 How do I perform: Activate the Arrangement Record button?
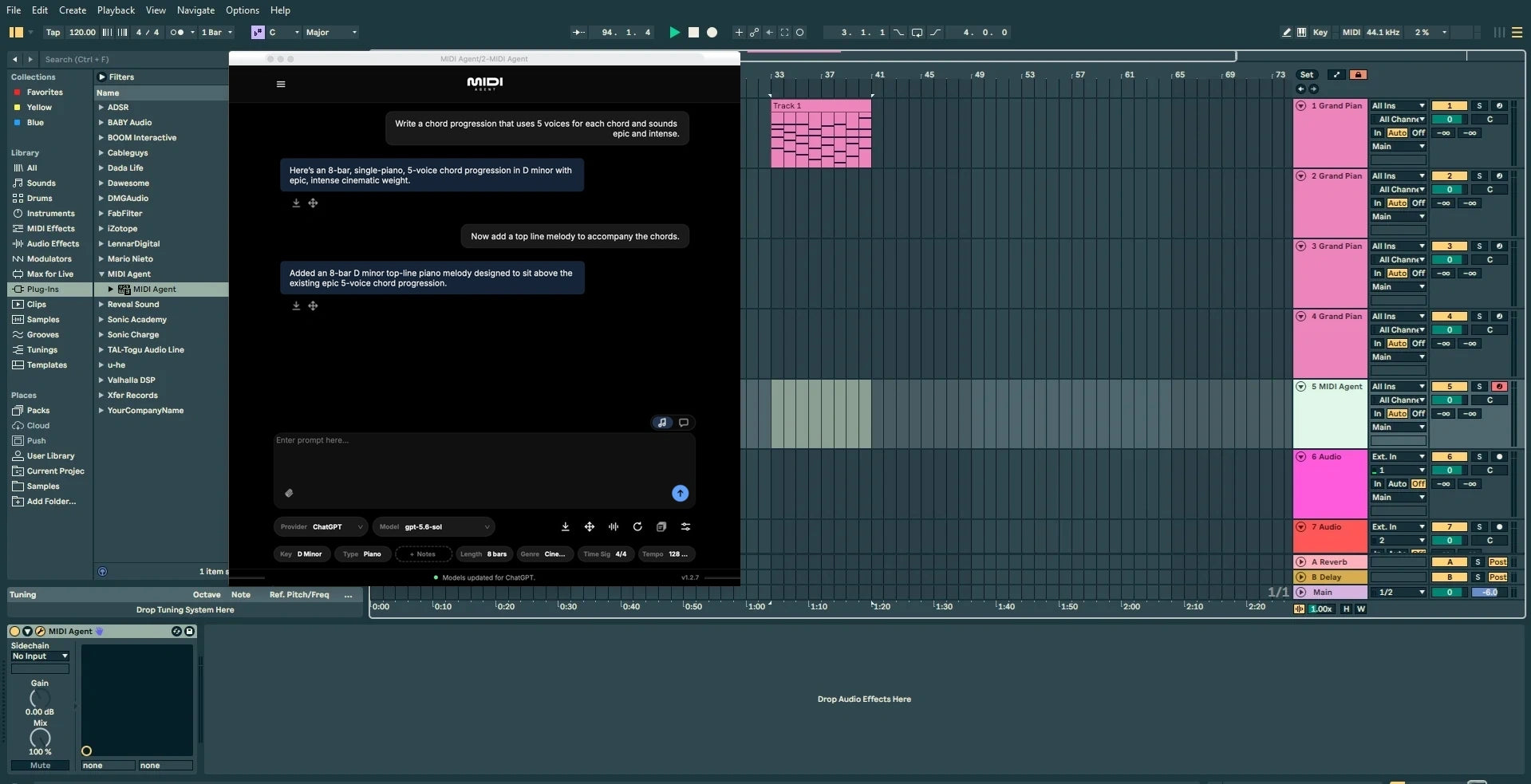(x=712, y=33)
